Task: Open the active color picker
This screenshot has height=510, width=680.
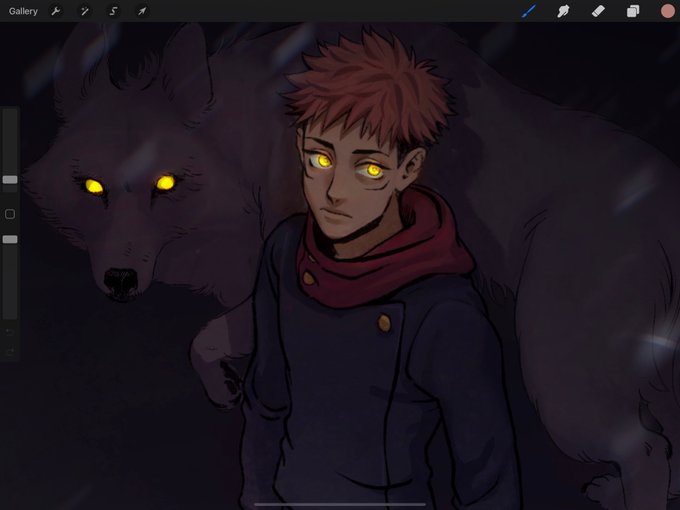Action: (667, 11)
